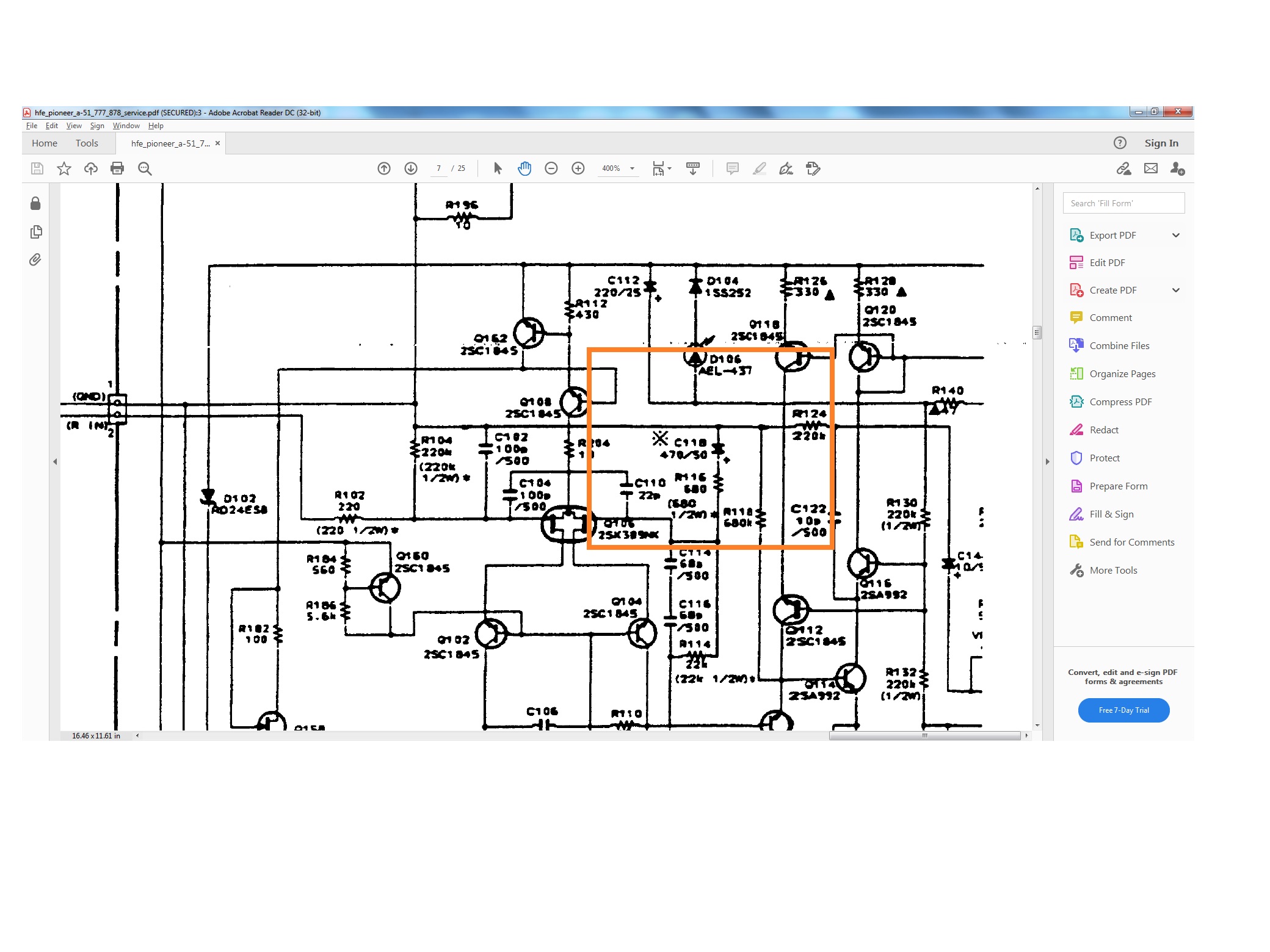The image size is (1270, 952).
Task: Click the horizontal scrollbar thumb
Action: (x=924, y=736)
